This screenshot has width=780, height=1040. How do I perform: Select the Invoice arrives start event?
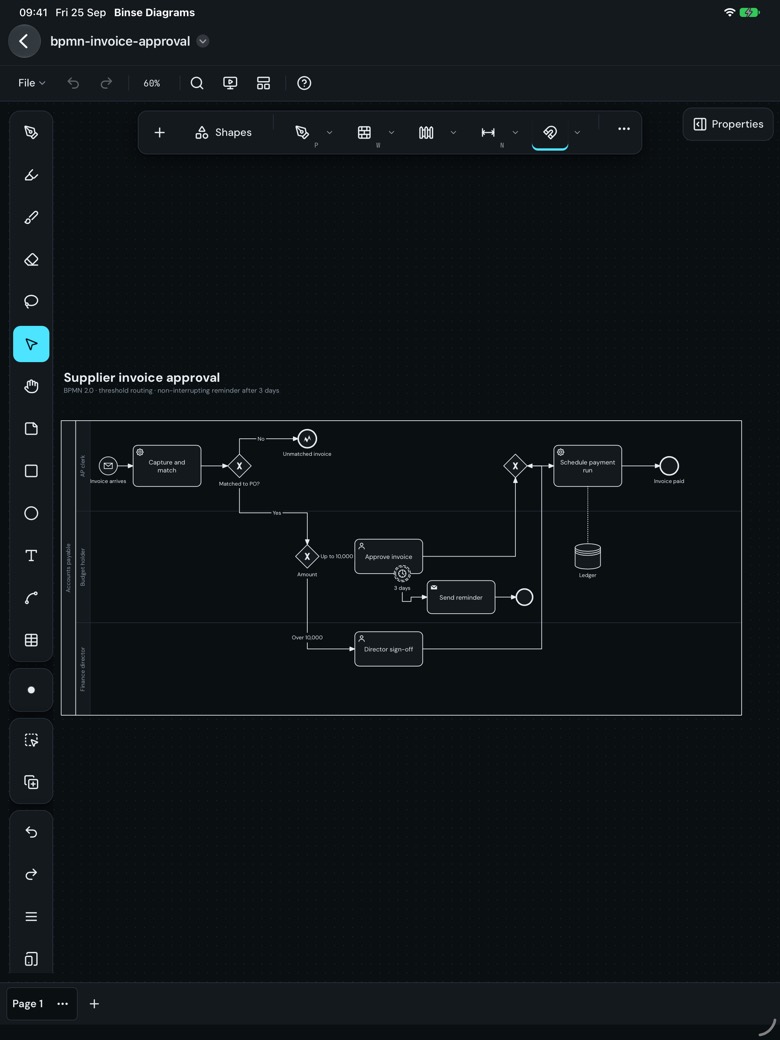point(108,466)
